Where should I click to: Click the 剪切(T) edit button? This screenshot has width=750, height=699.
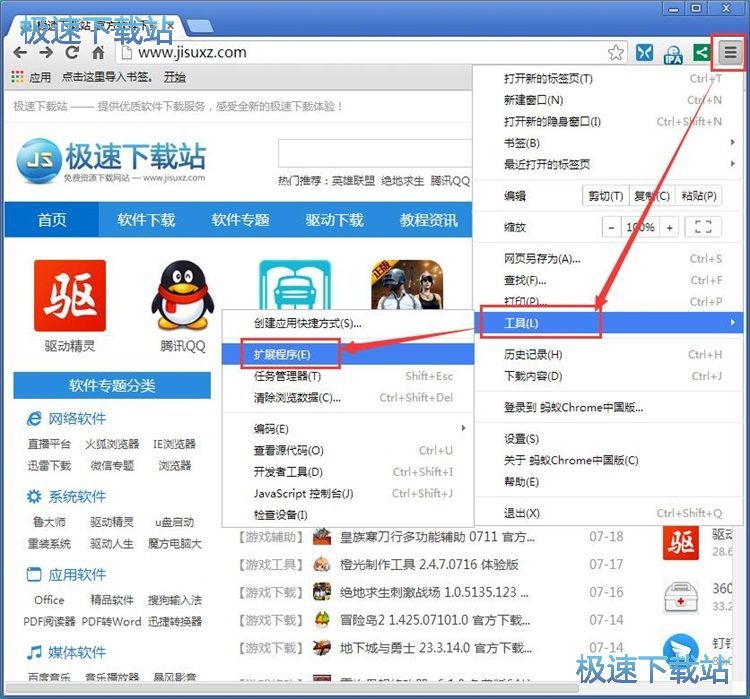click(x=605, y=196)
